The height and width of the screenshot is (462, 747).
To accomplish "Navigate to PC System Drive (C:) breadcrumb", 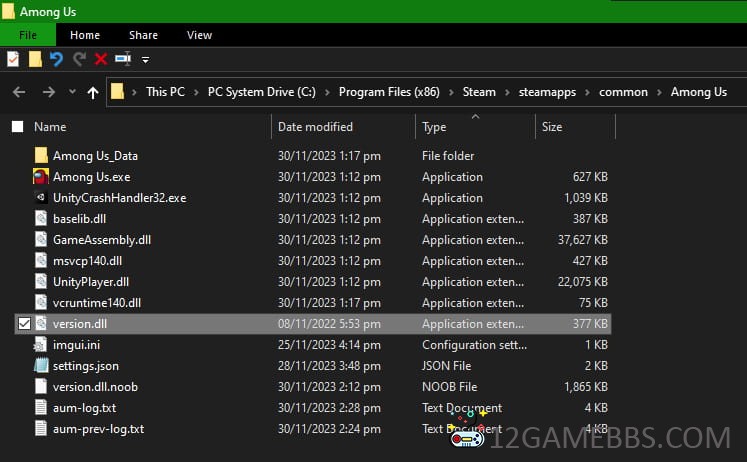I will click(x=262, y=92).
